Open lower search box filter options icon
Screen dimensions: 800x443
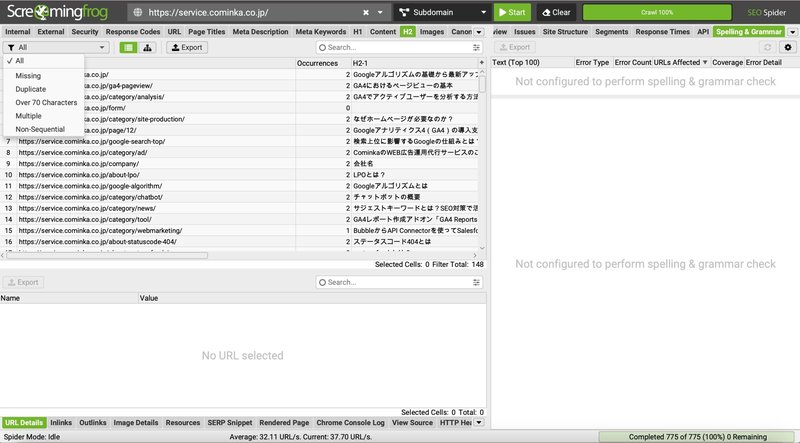tap(476, 282)
